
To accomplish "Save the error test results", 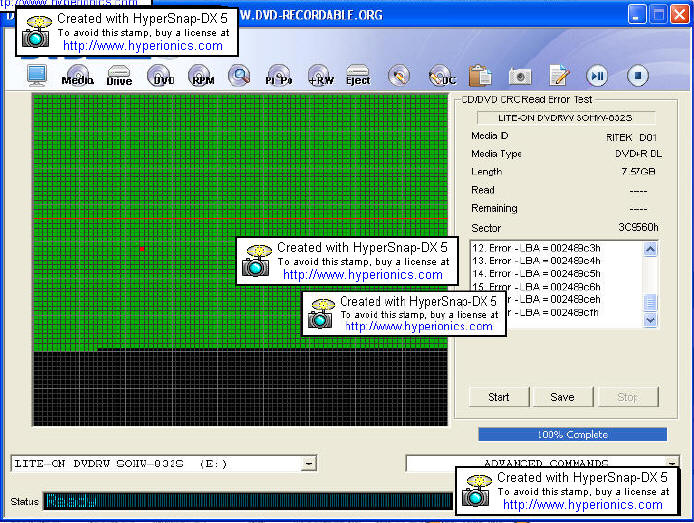I will point(563,397).
